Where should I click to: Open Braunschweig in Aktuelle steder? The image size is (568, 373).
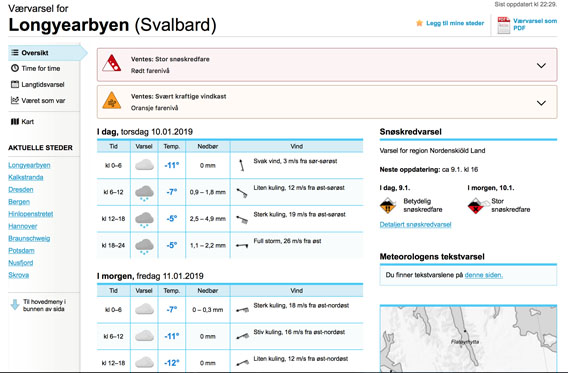pos(29,238)
